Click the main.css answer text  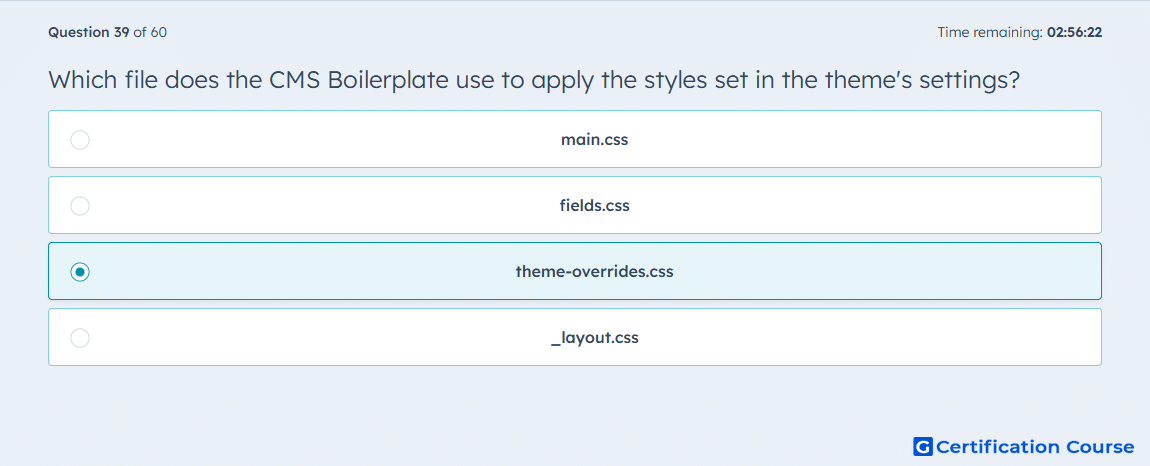pos(594,139)
